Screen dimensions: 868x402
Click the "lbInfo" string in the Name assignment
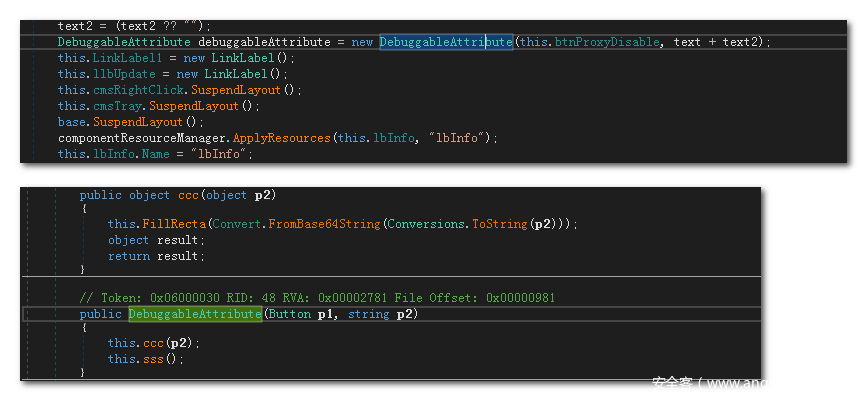pyautogui.click(x=222, y=154)
